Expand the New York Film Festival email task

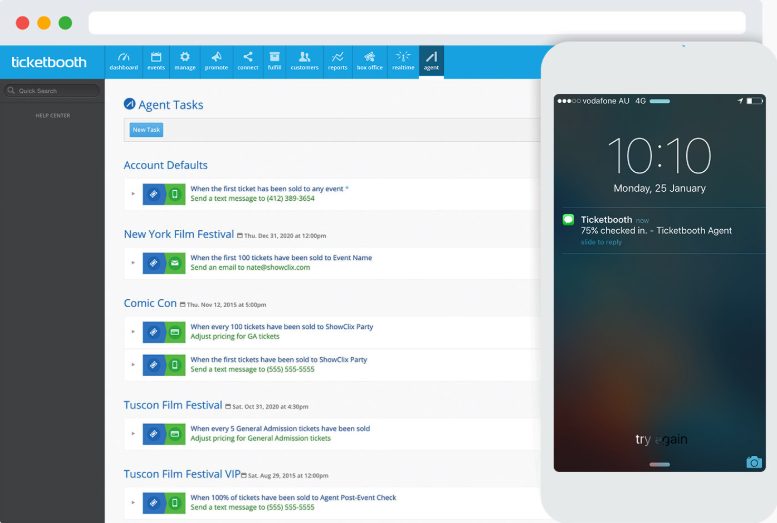pos(133,263)
